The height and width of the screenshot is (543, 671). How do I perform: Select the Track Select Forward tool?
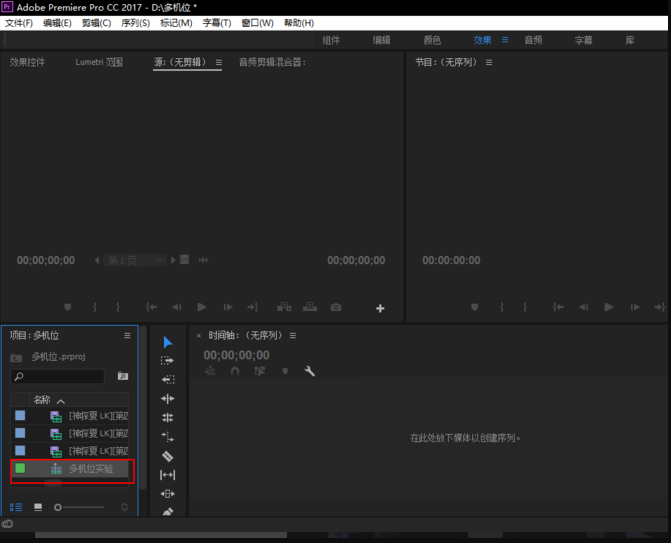[x=167, y=360]
